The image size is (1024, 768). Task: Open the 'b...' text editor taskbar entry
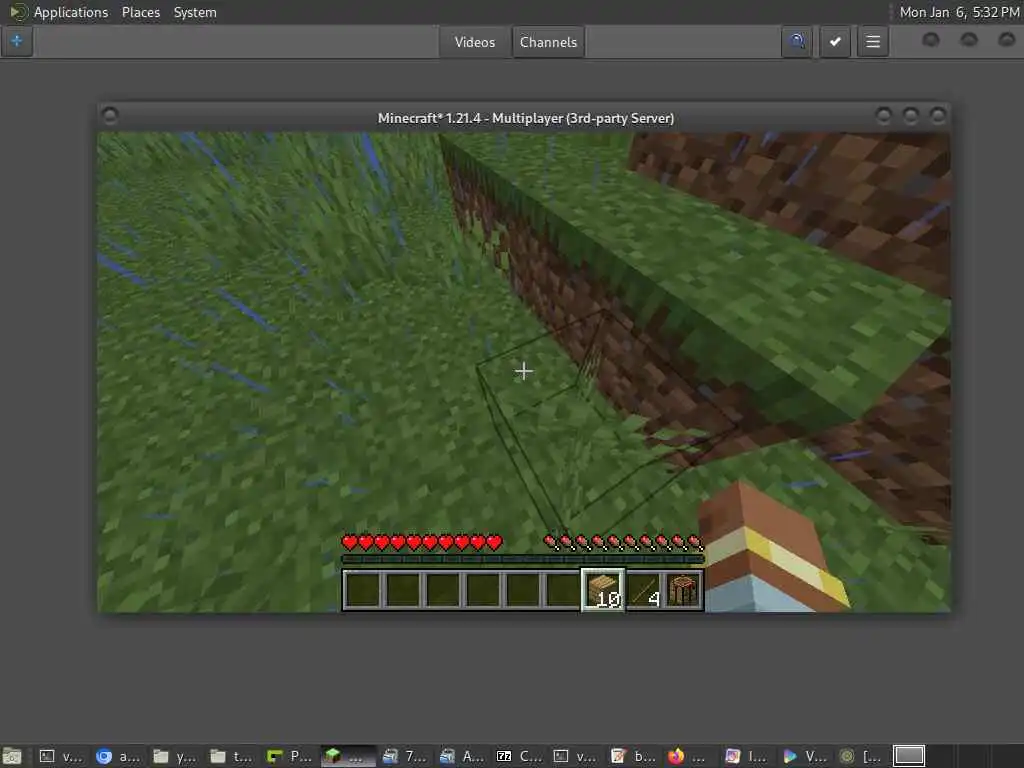point(633,756)
